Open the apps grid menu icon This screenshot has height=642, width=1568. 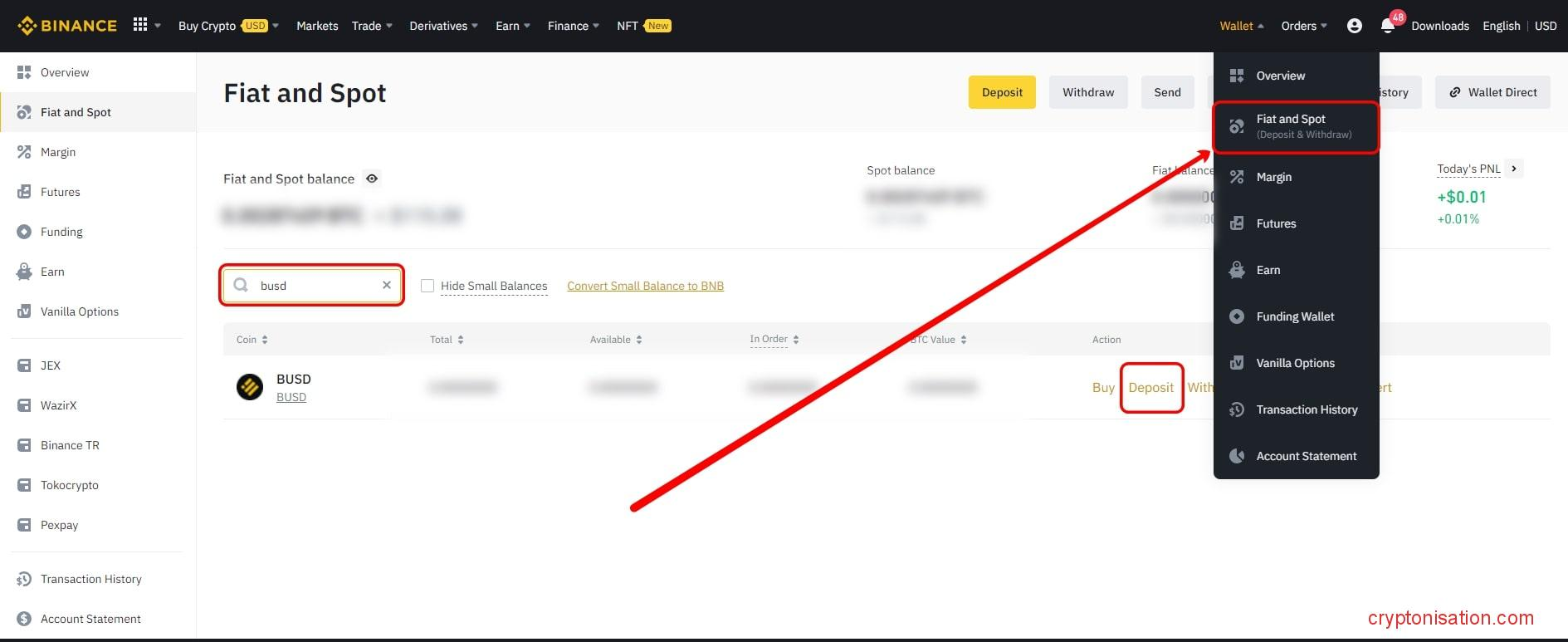(140, 25)
